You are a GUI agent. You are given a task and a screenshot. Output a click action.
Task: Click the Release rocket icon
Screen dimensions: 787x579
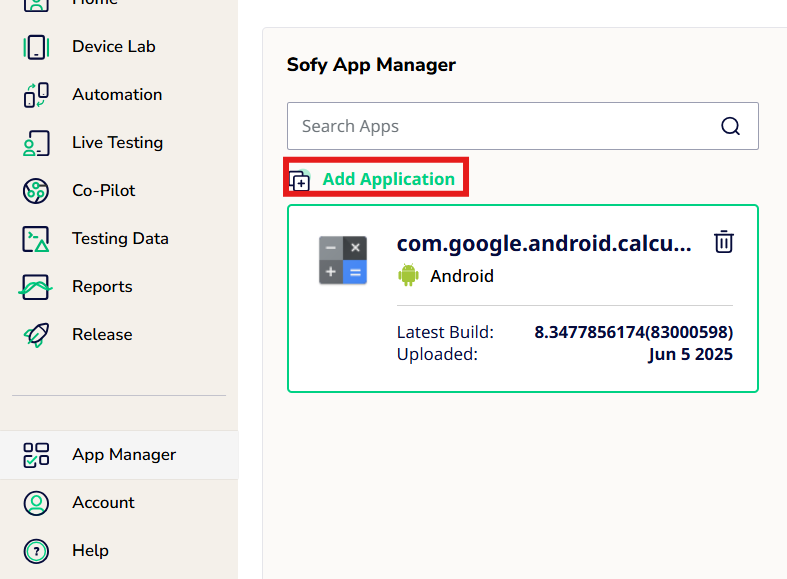pos(36,335)
